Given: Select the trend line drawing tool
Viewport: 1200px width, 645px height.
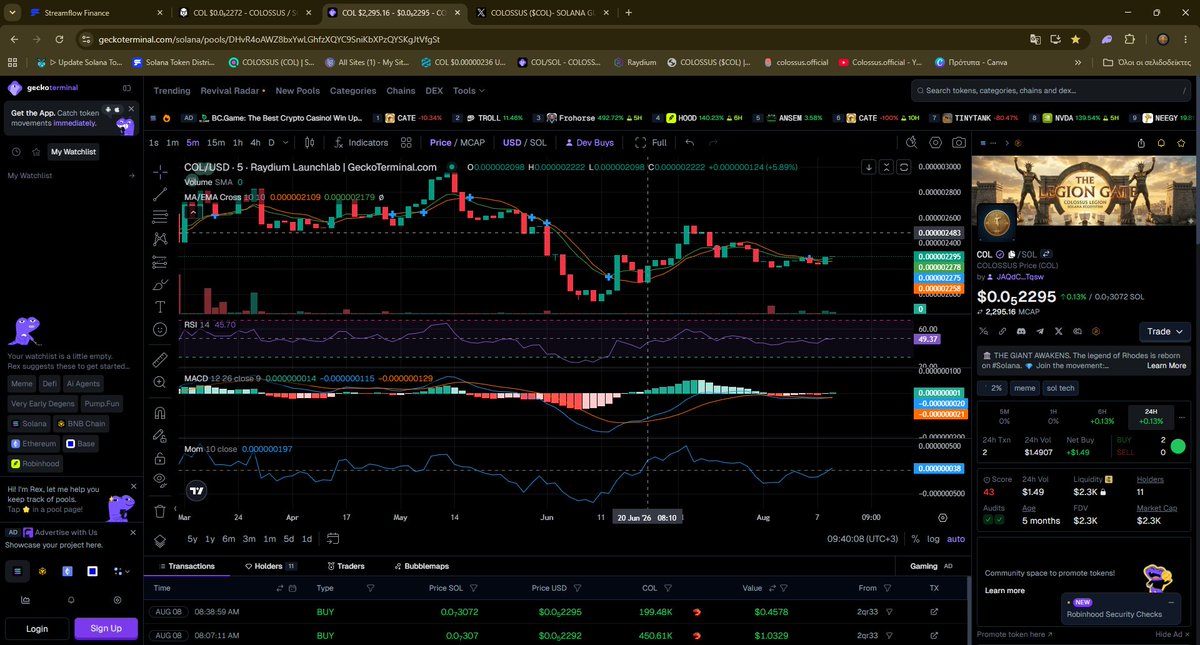Looking at the screenshot, I should (x=160, y=194).
